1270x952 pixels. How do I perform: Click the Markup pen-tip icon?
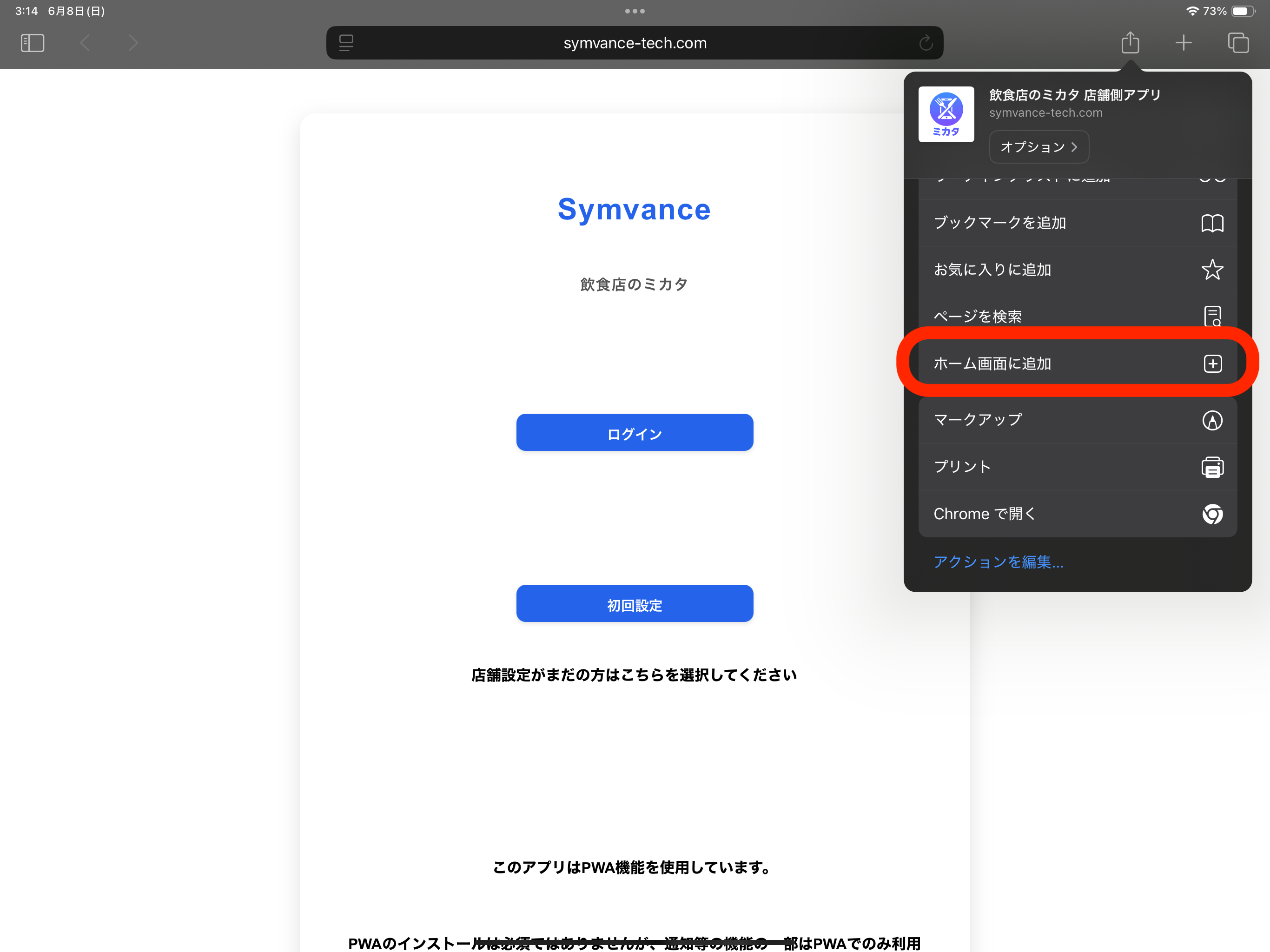click(x=1212, y=420)
